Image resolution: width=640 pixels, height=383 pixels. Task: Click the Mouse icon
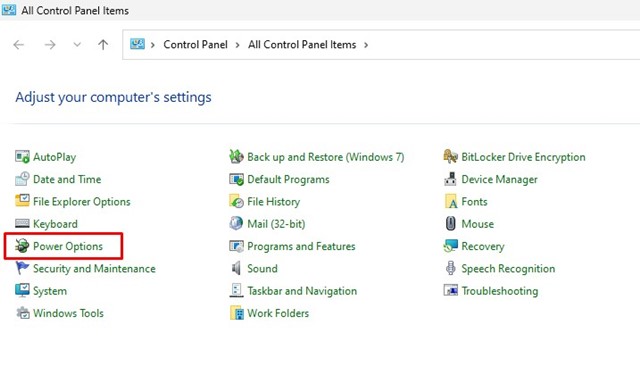[x=451, y=223]
